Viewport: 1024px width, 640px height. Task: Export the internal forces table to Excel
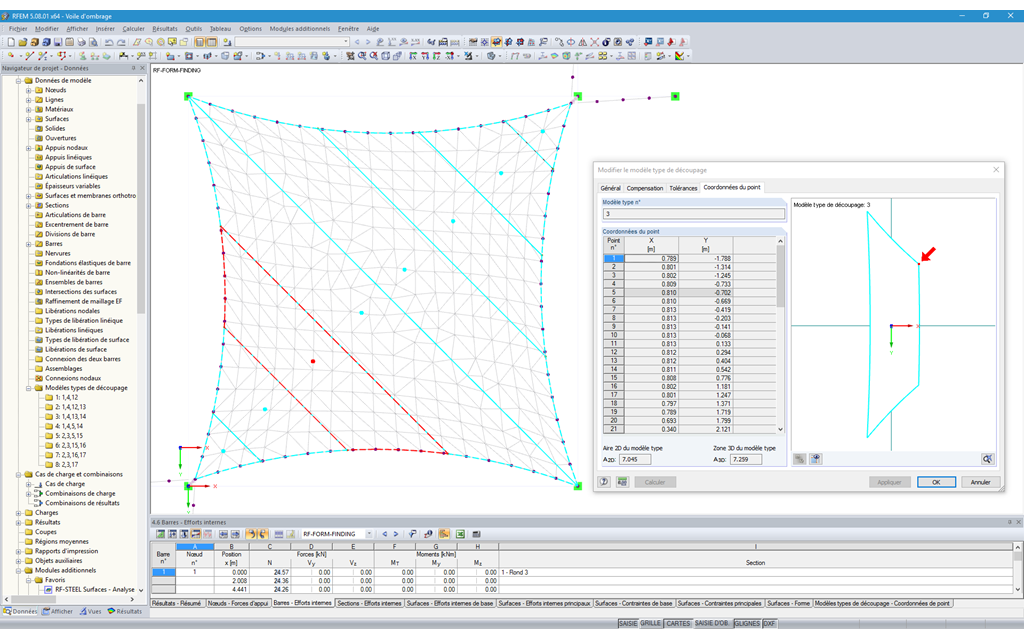[x=460, y=534]
